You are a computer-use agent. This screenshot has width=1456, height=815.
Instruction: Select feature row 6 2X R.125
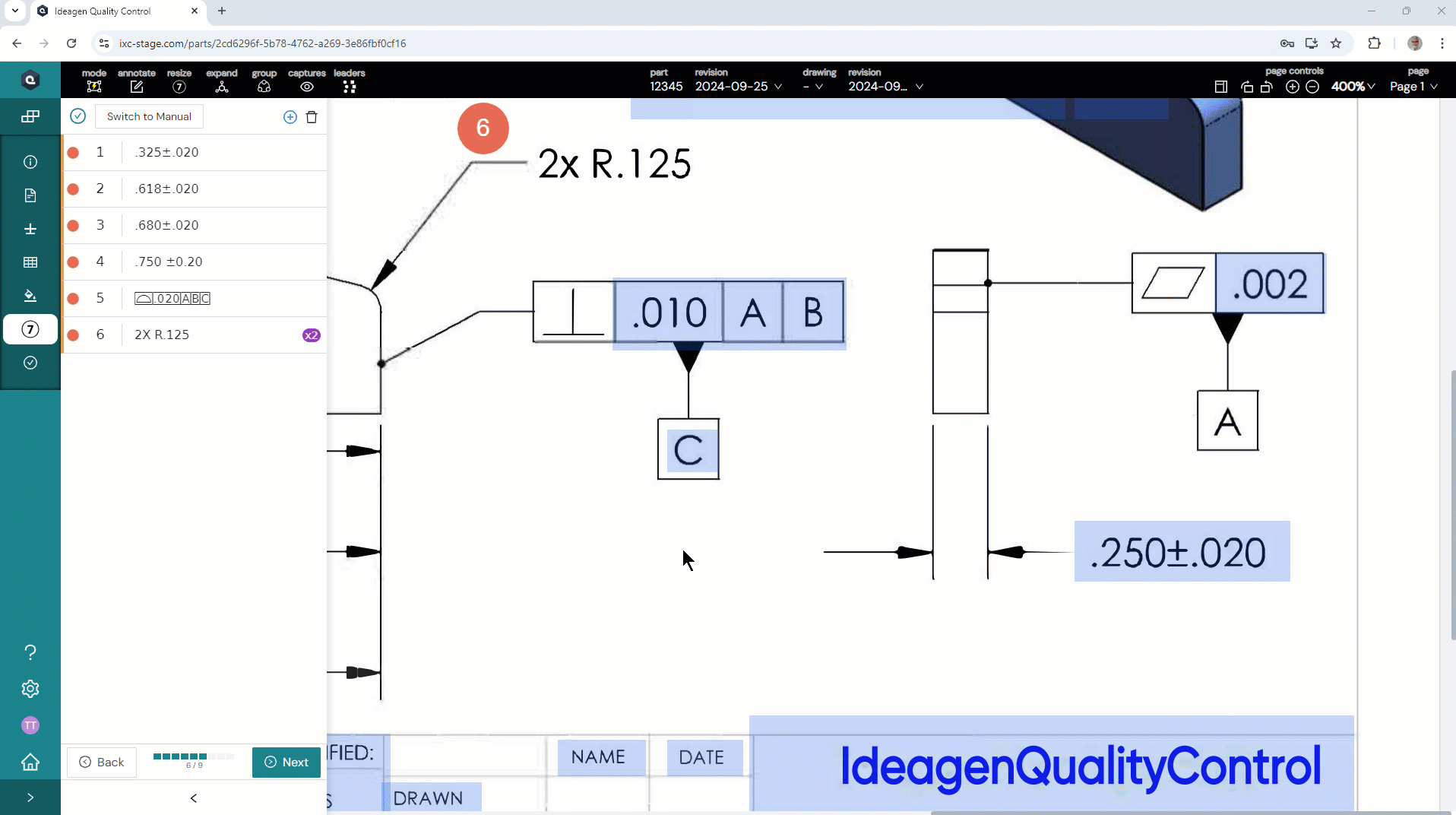195,335
